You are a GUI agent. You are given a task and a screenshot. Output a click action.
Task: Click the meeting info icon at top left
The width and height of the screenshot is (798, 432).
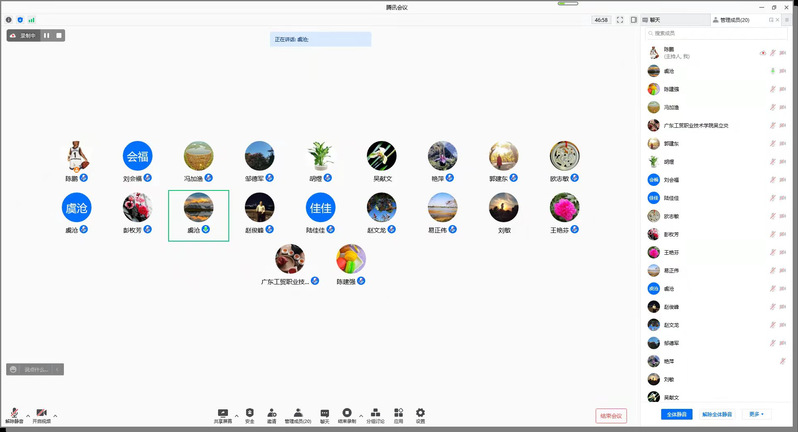(8, 19)
